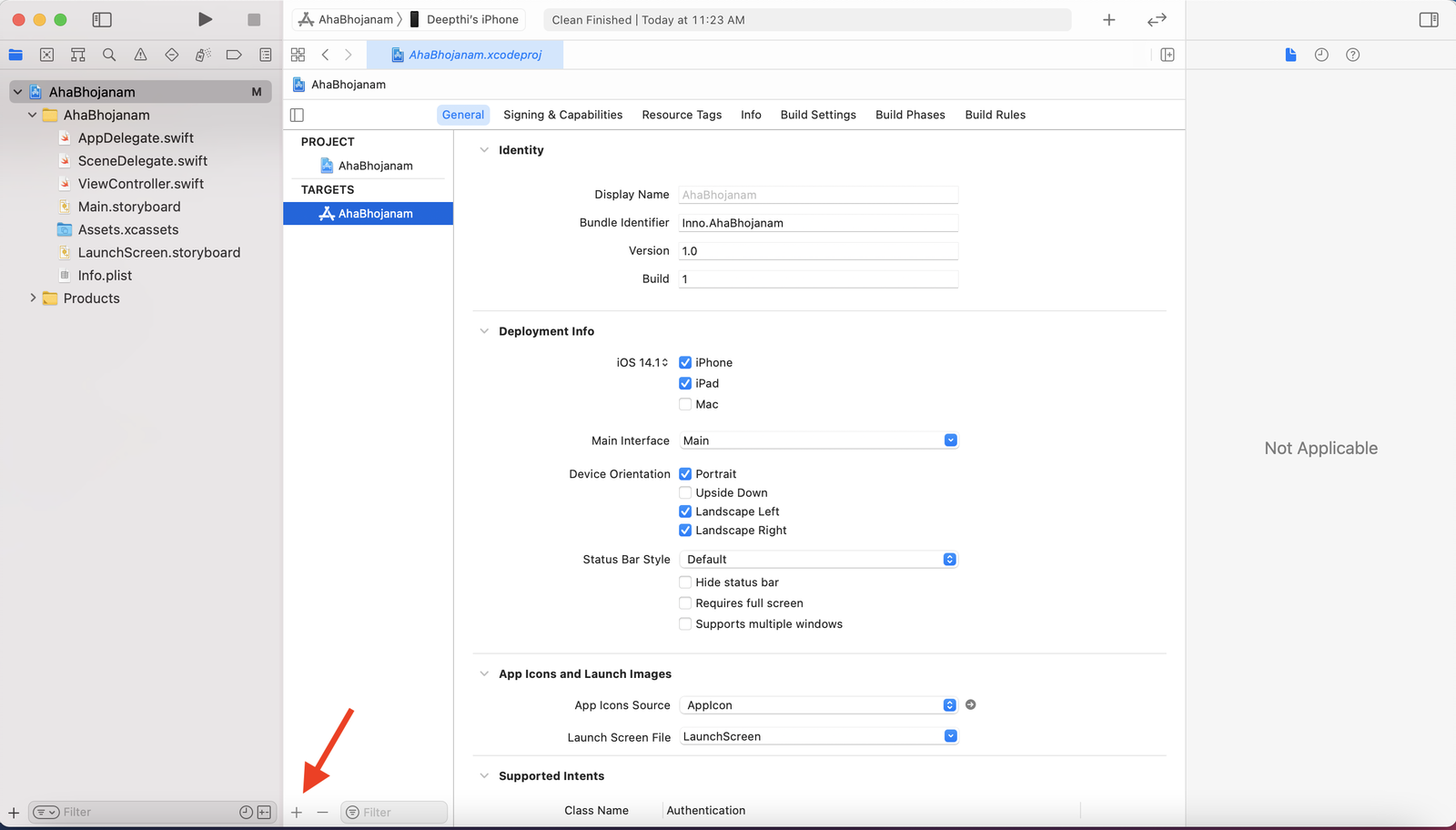Toggle the iPad checkbox
This screenshot has width=1456, height=830.
click(x=685, y=383)
